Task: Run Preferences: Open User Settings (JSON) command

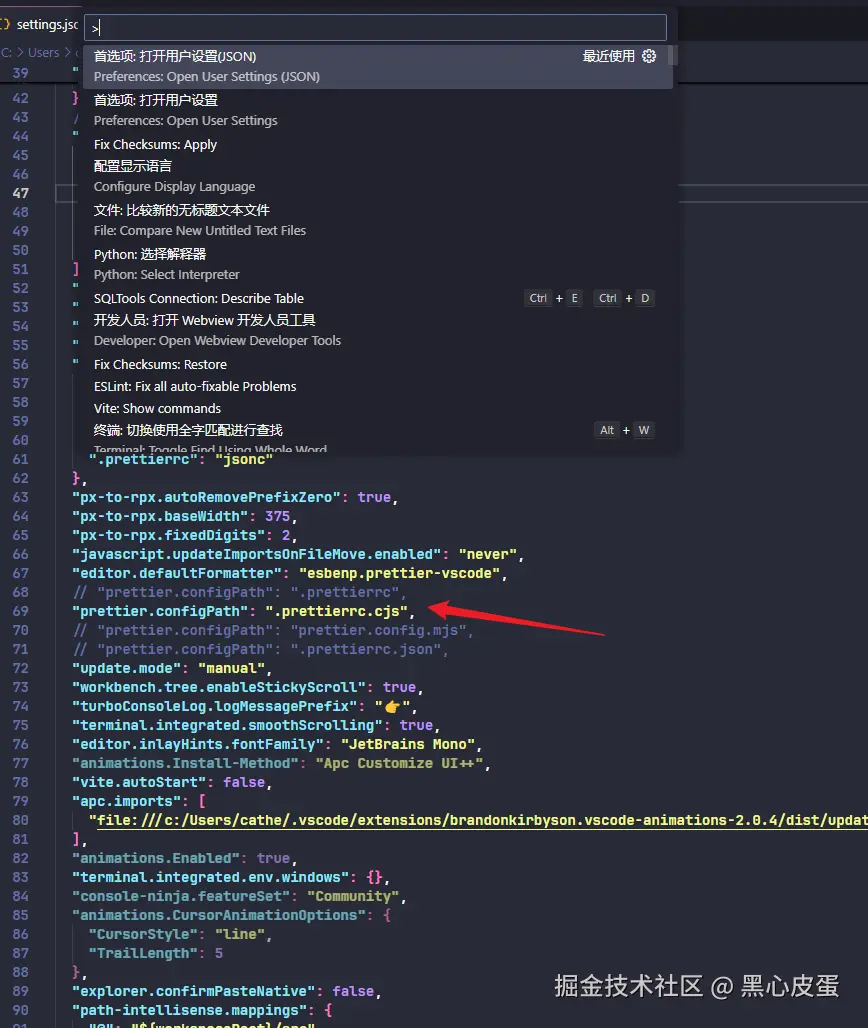Action: tap(378, 66)
